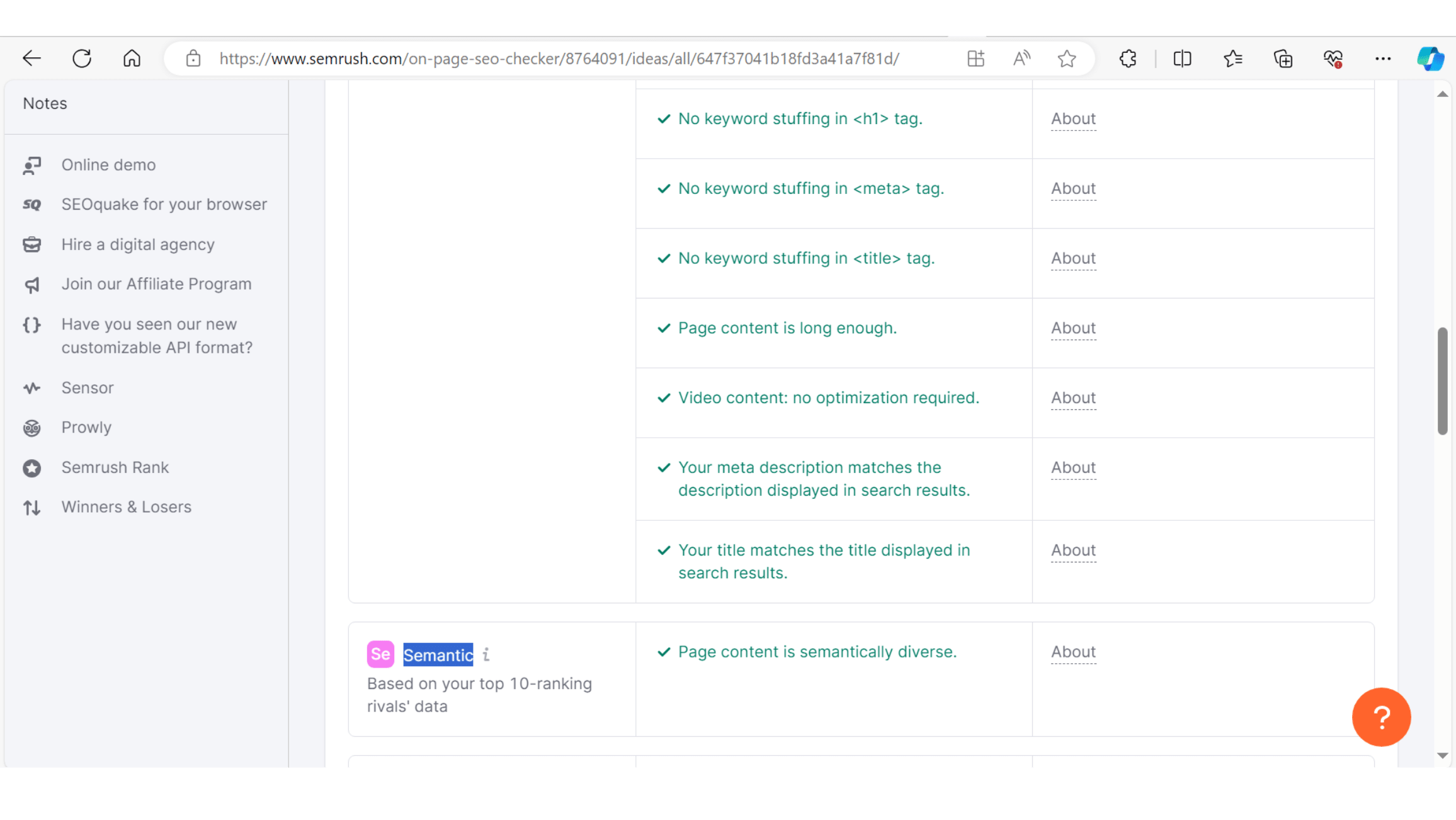
Task: Toggle checkmark for page content length
Action: click(x=664, y=328)
